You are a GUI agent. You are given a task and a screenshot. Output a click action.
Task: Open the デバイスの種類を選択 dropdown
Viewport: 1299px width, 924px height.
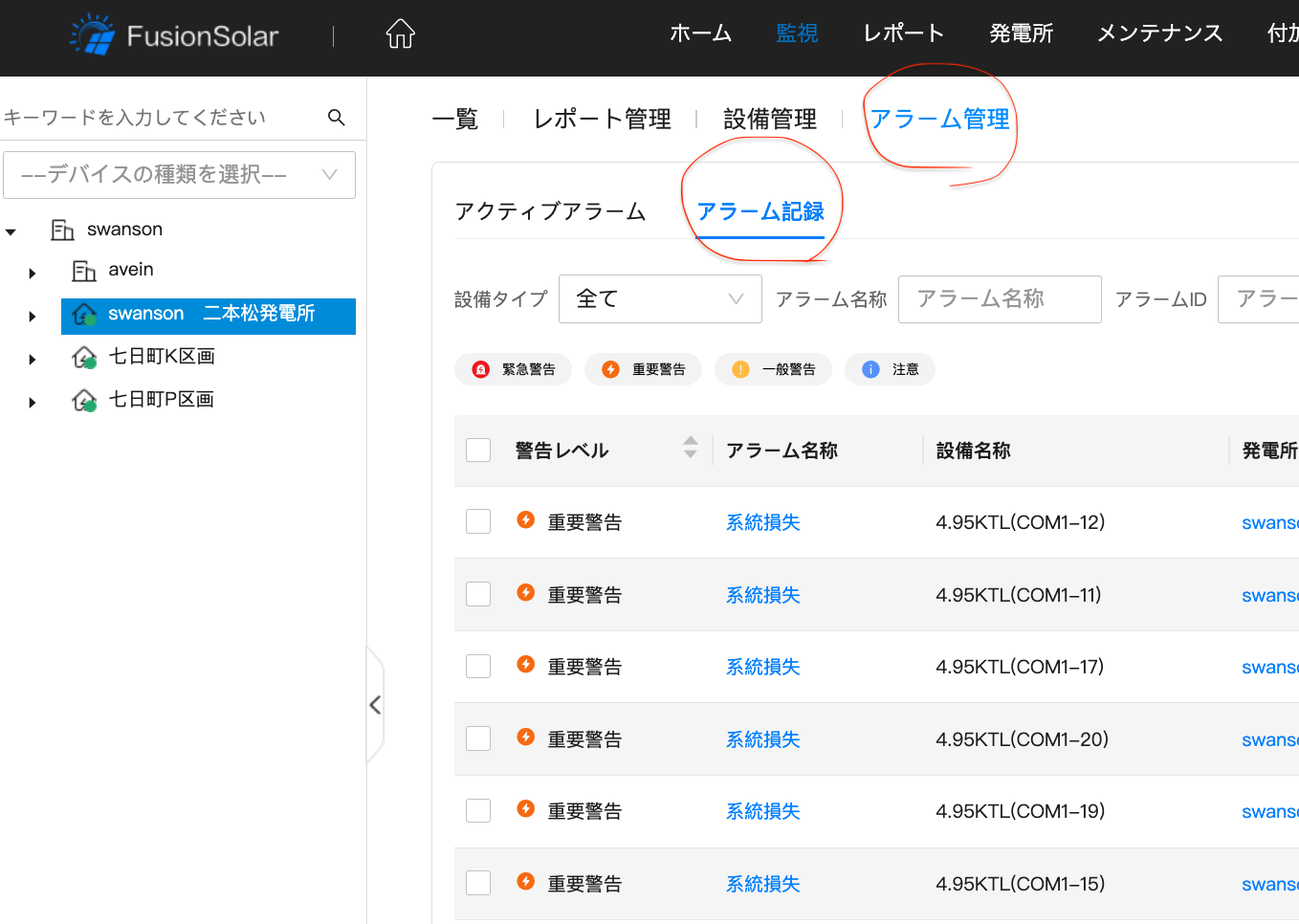[179, 175]
